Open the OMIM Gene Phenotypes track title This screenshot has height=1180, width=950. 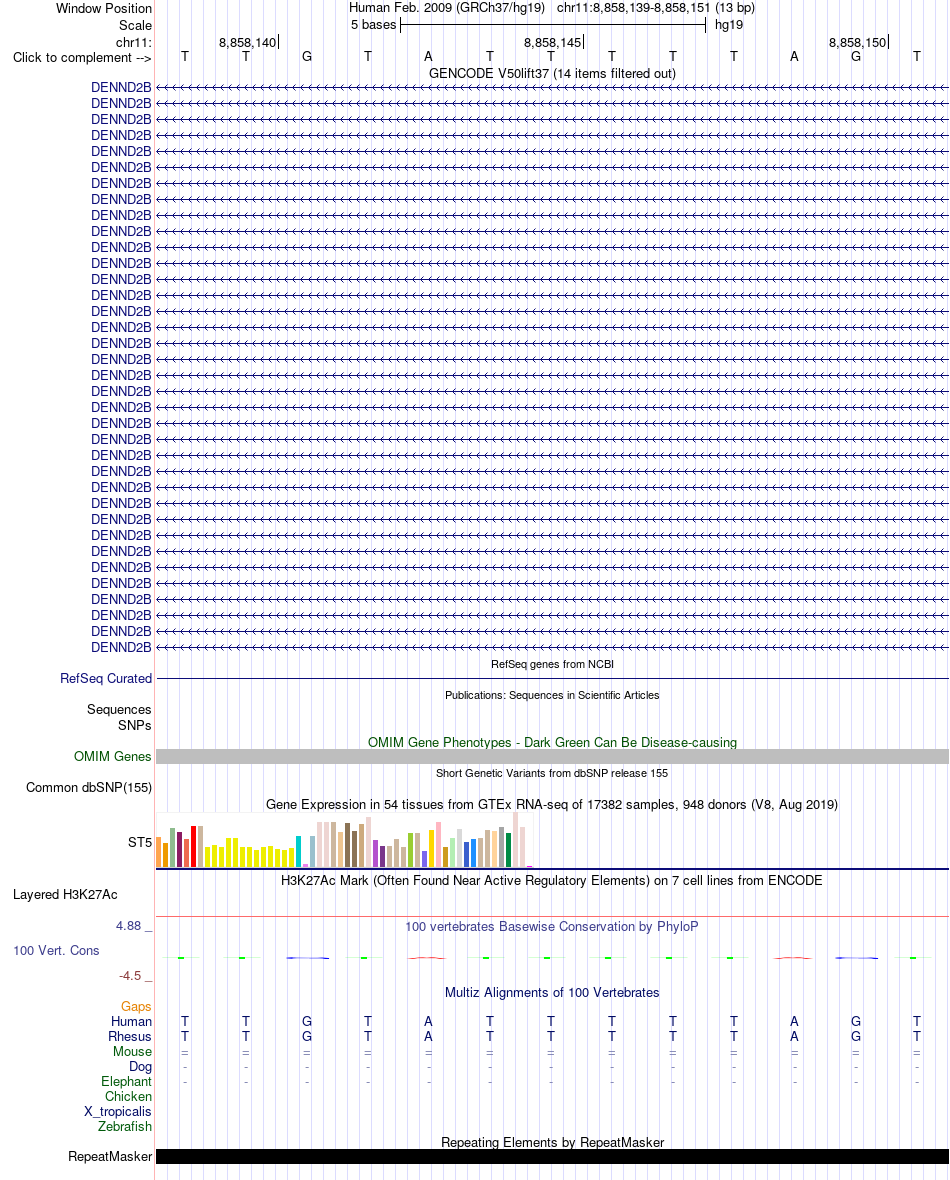[x=552, y=743]
